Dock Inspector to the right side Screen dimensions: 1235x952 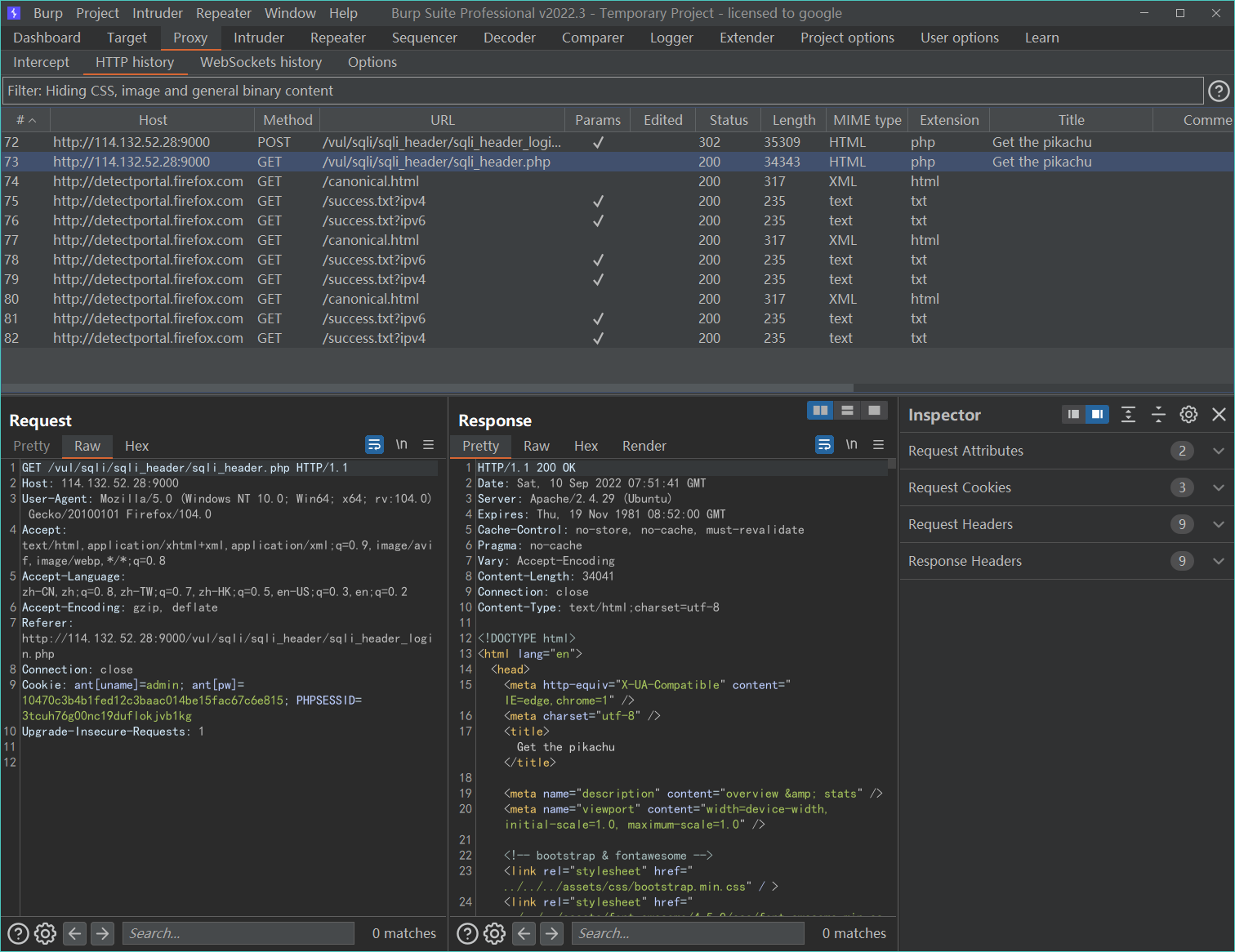pos(1097,414)
